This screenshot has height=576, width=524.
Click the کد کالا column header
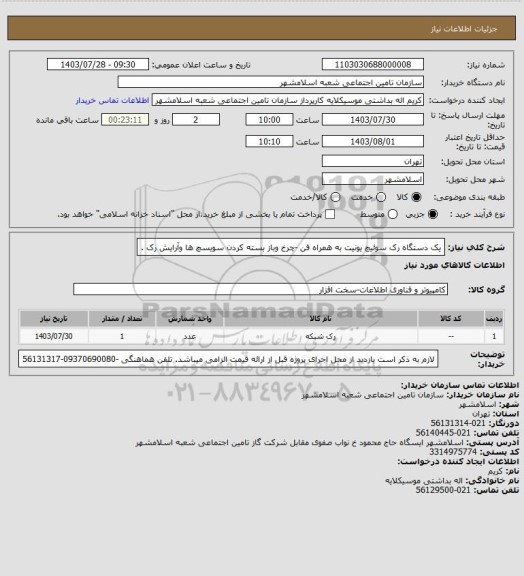pyautogui.click(x=451, y=318)
